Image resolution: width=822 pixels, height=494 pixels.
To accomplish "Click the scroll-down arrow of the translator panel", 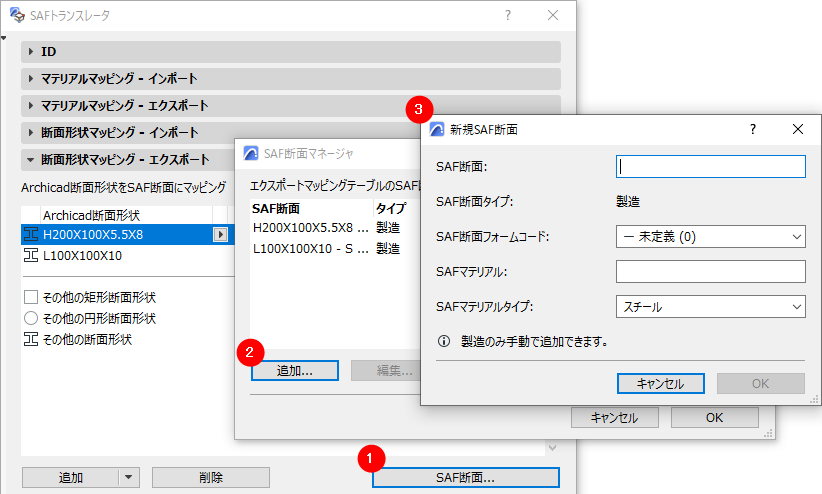I will pos(552,447).
